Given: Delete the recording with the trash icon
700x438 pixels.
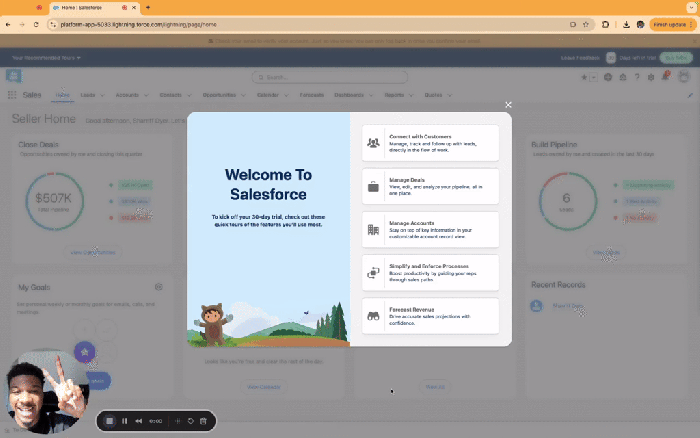Looking at the screenshot, I should [x=203, y=421].
